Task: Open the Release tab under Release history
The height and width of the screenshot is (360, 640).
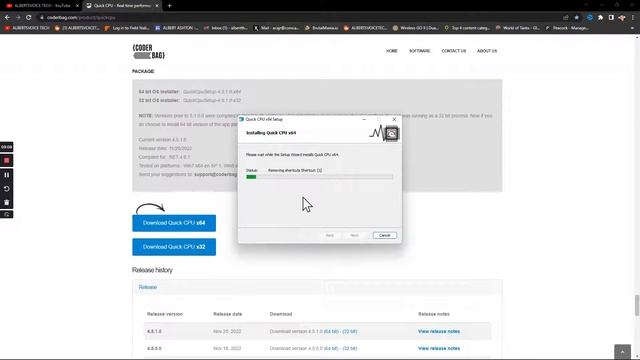Action: click(148, 287)
